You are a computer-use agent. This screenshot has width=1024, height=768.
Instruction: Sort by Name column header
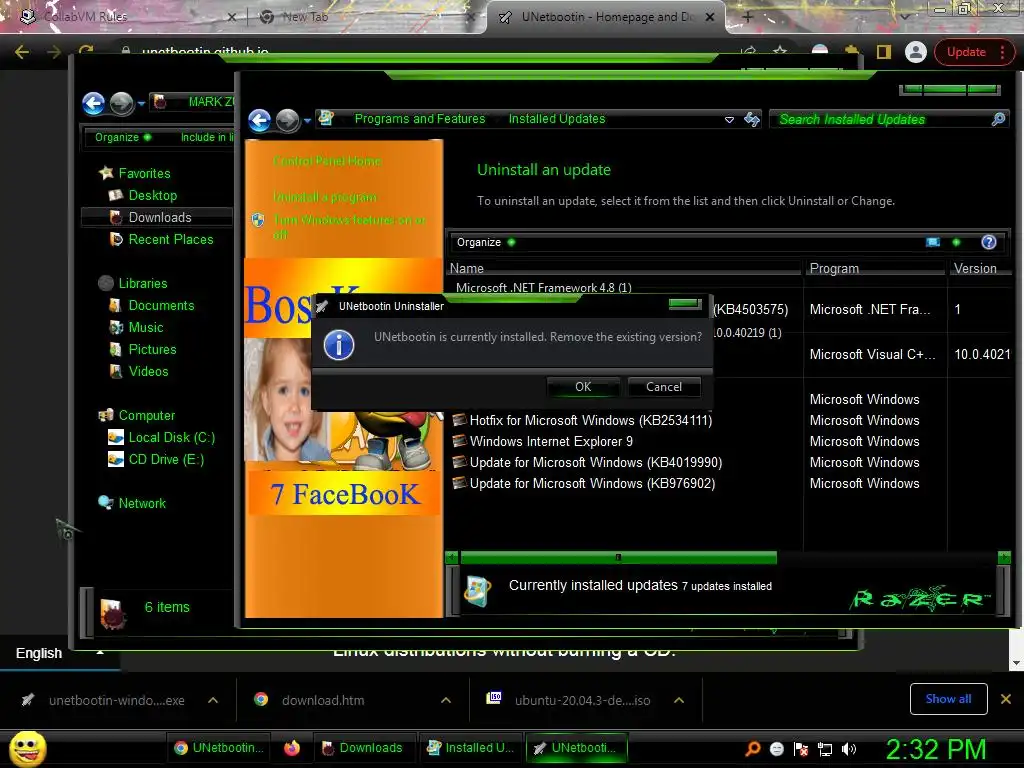[x=624, y=268]
